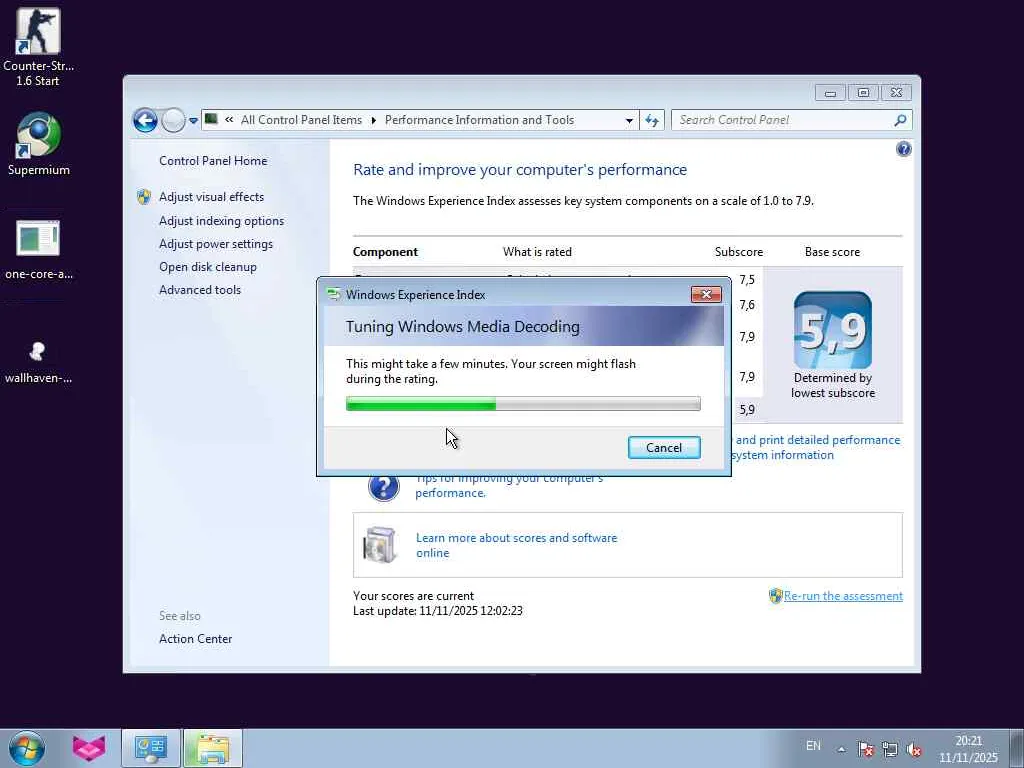This screenshot has height=768, width=1024.
Task: Click the EN language indicator
Action: coord(813,746)
